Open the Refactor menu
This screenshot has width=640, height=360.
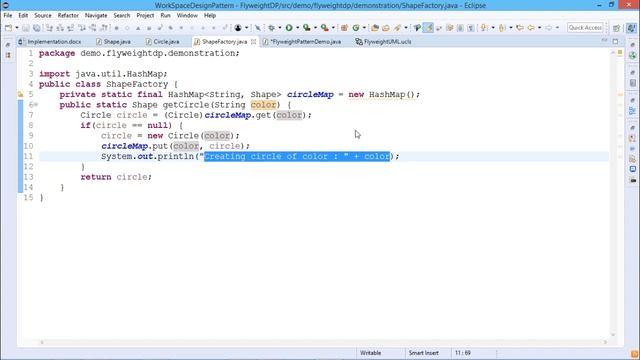pyautogui.click(x=68, y=16)
